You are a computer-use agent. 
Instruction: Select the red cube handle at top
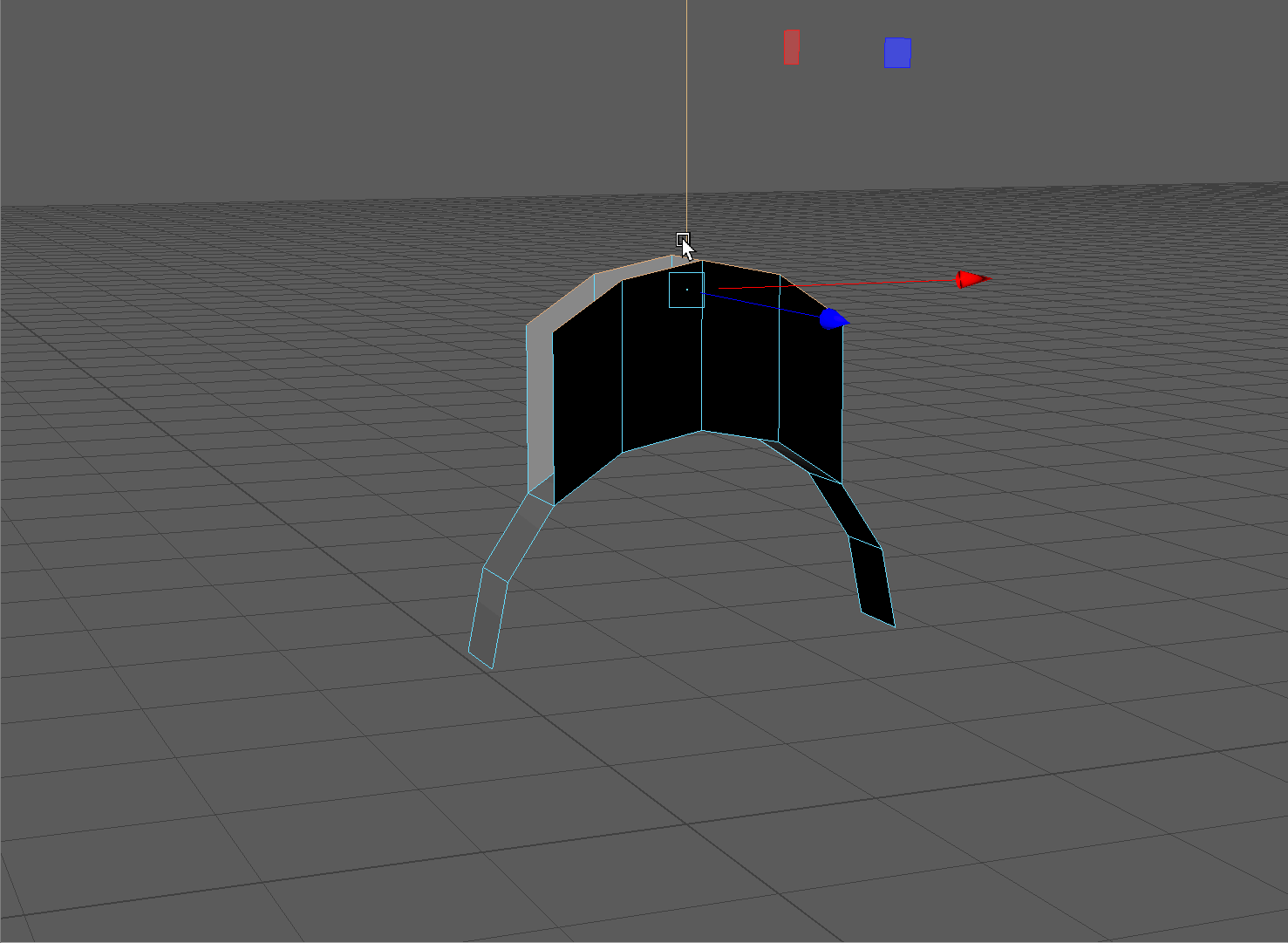coord(792,47)
